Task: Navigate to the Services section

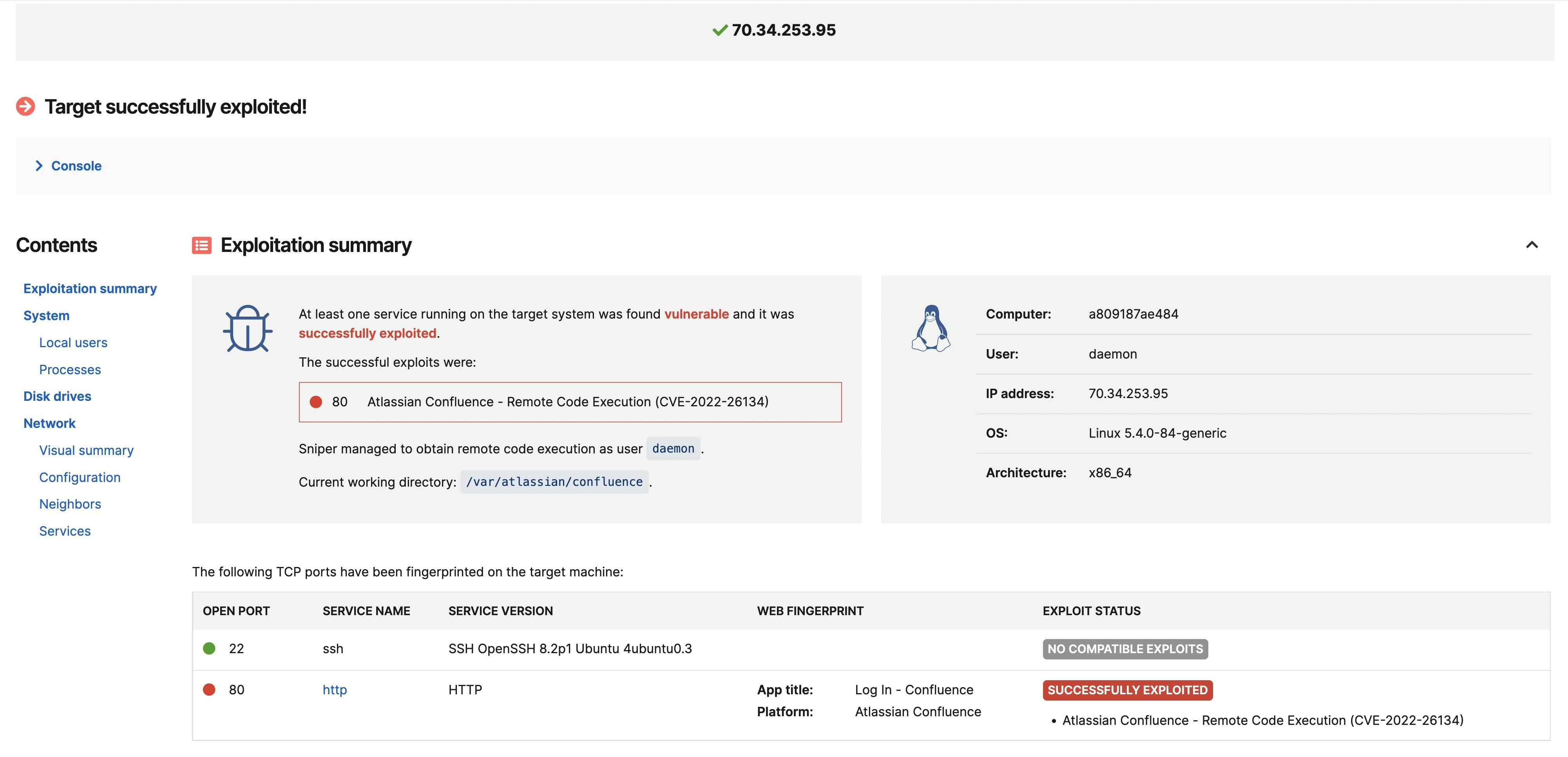Action: click(65, 531)
